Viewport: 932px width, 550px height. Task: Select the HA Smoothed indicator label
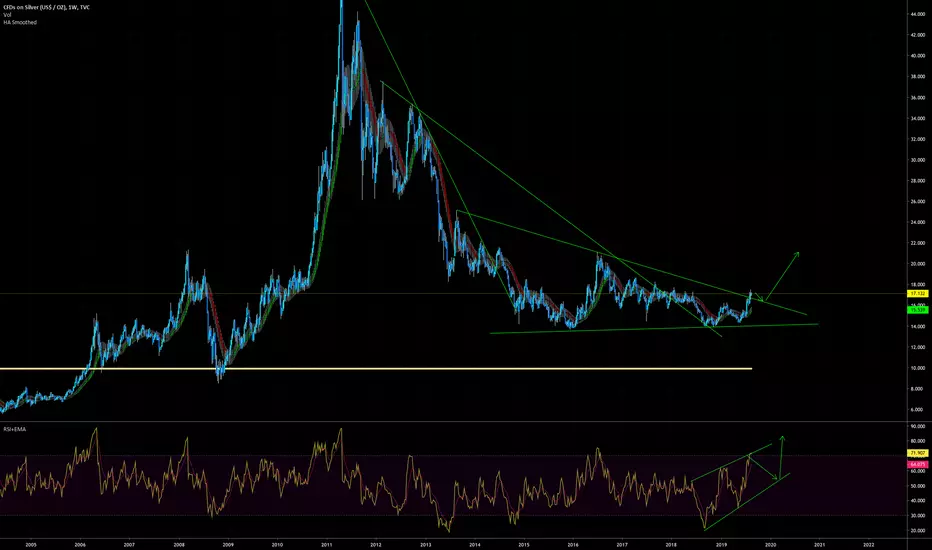tap(20, 22)
